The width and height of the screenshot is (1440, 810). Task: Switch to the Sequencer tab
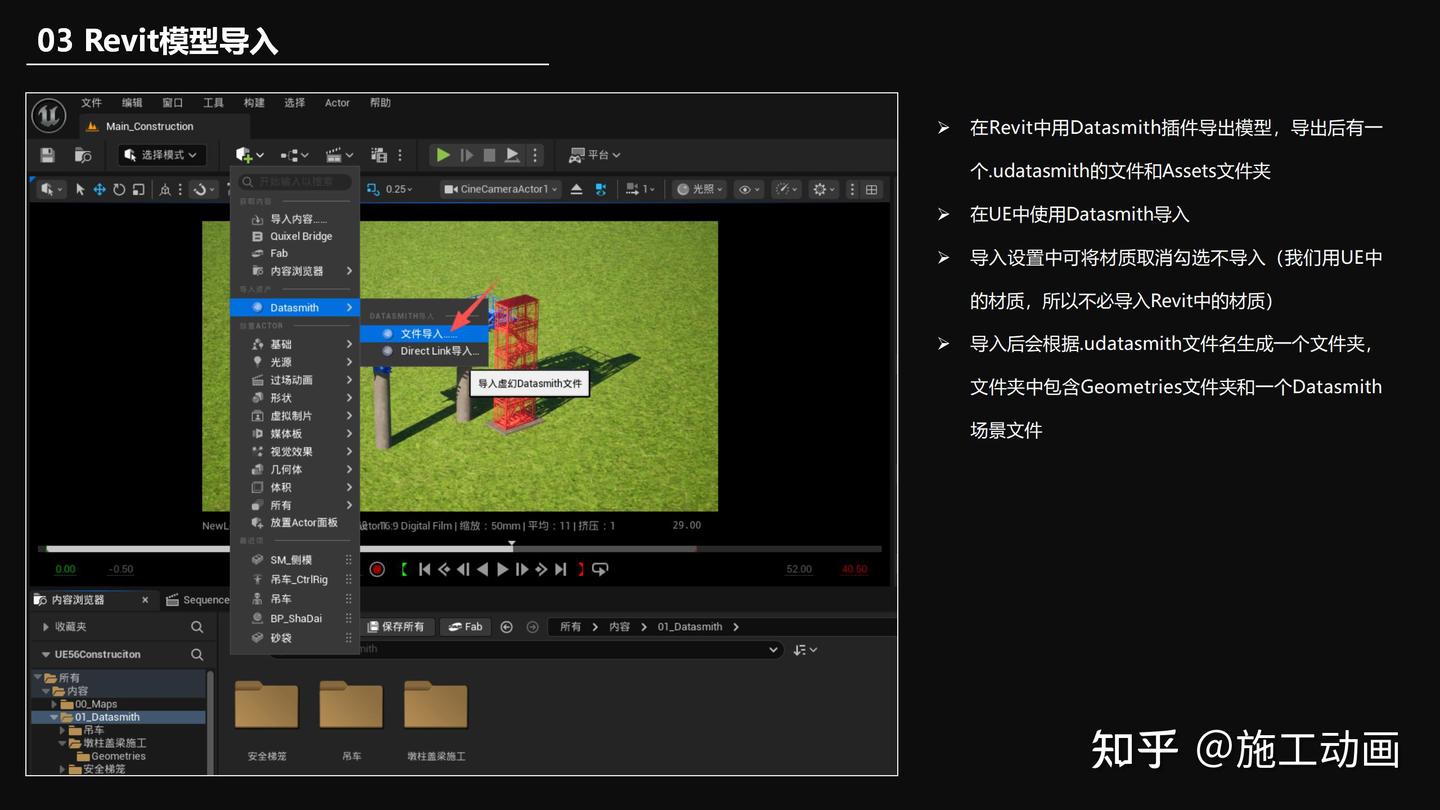[198, 600]
